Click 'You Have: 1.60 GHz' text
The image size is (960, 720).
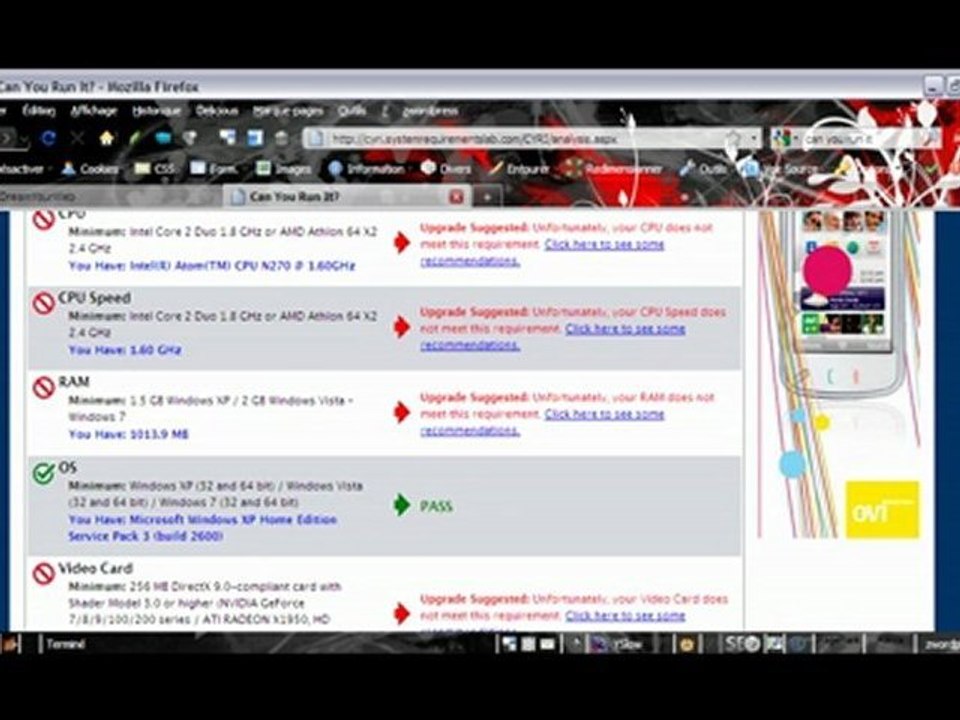coord(125,350)
